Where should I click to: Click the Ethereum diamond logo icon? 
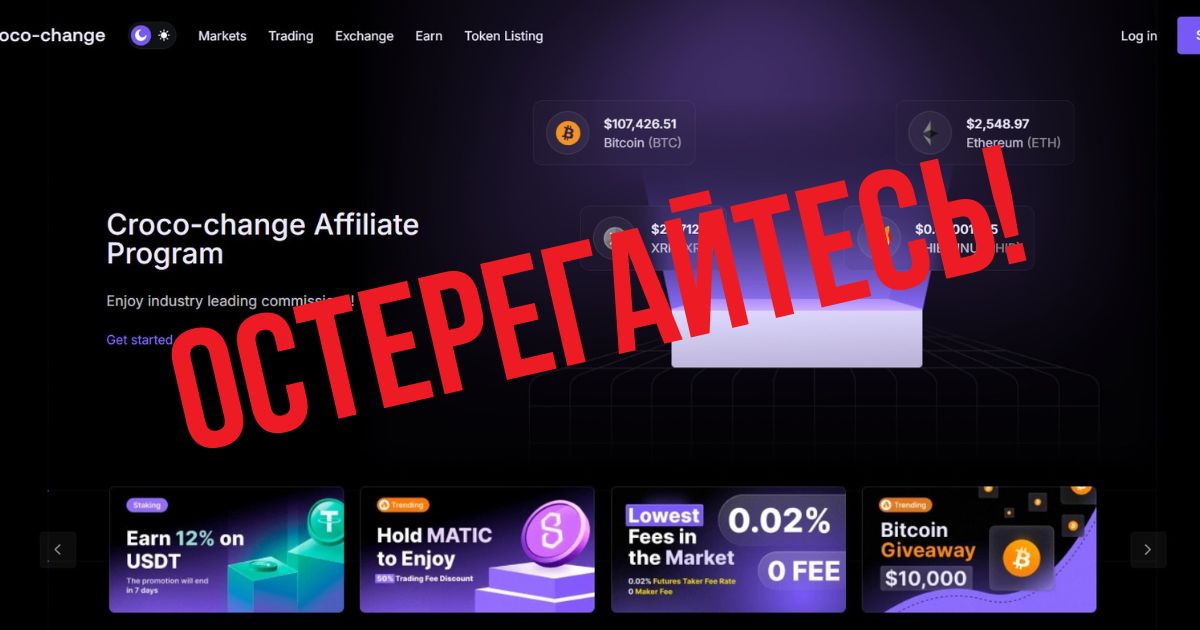[x=930, y=132]
